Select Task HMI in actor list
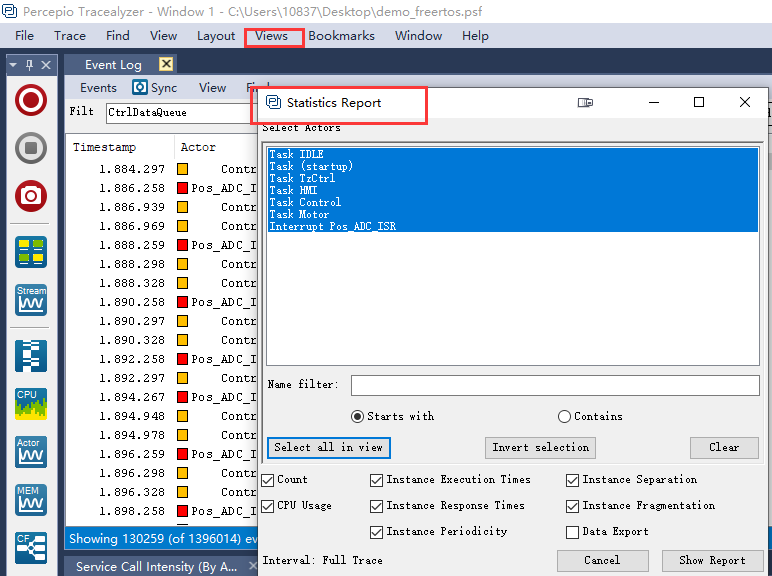The height and width of the screenshot is (576, 772). 513,190
